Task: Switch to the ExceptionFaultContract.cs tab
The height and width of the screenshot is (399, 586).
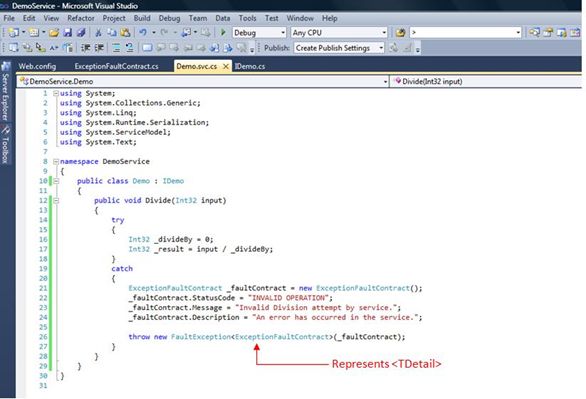Action: pyautogui.click(x=116, y=66)
